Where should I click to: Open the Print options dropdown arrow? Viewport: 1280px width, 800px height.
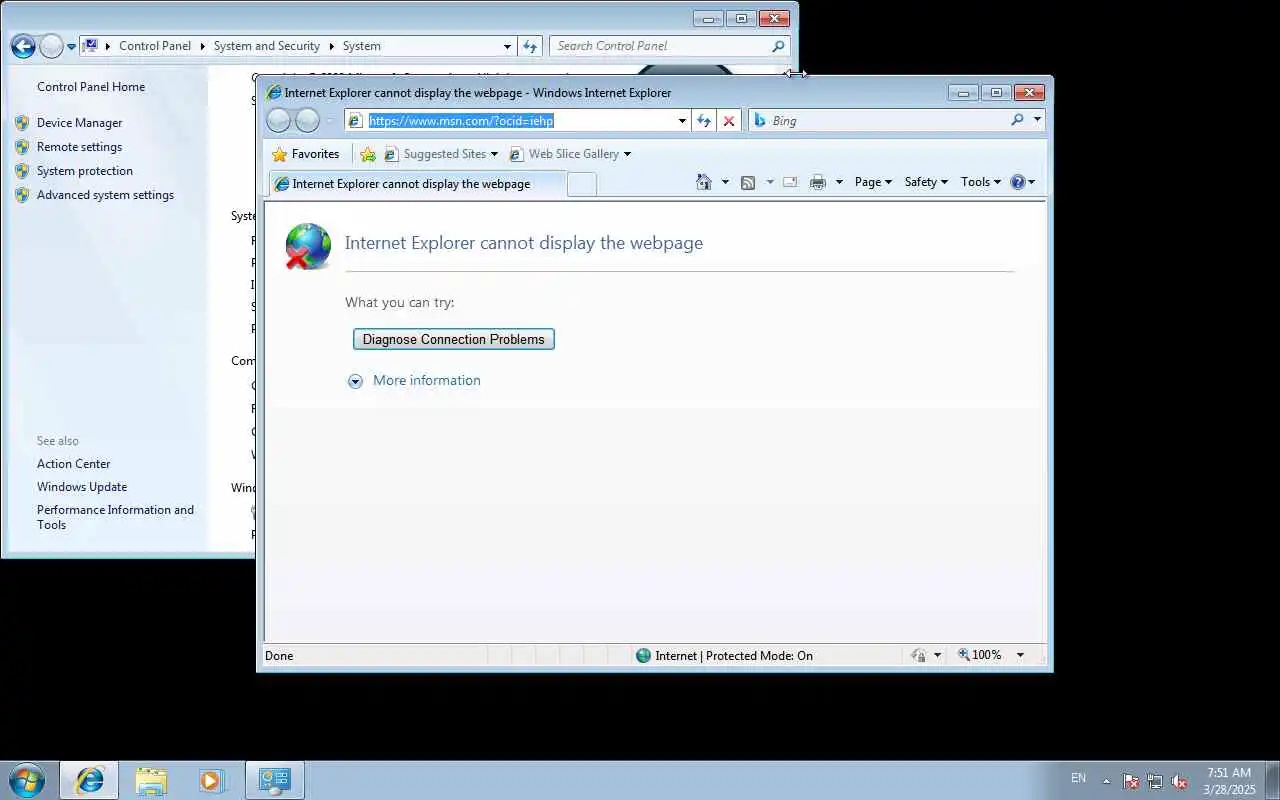pos(839,182)
